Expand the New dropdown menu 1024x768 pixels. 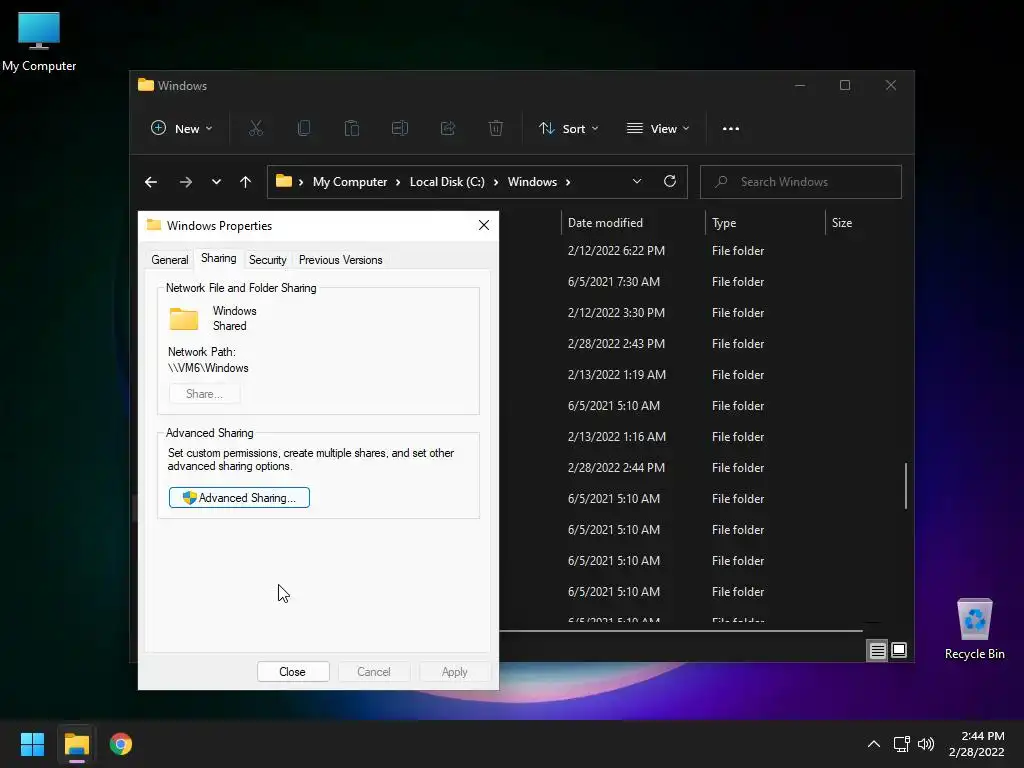182,129
